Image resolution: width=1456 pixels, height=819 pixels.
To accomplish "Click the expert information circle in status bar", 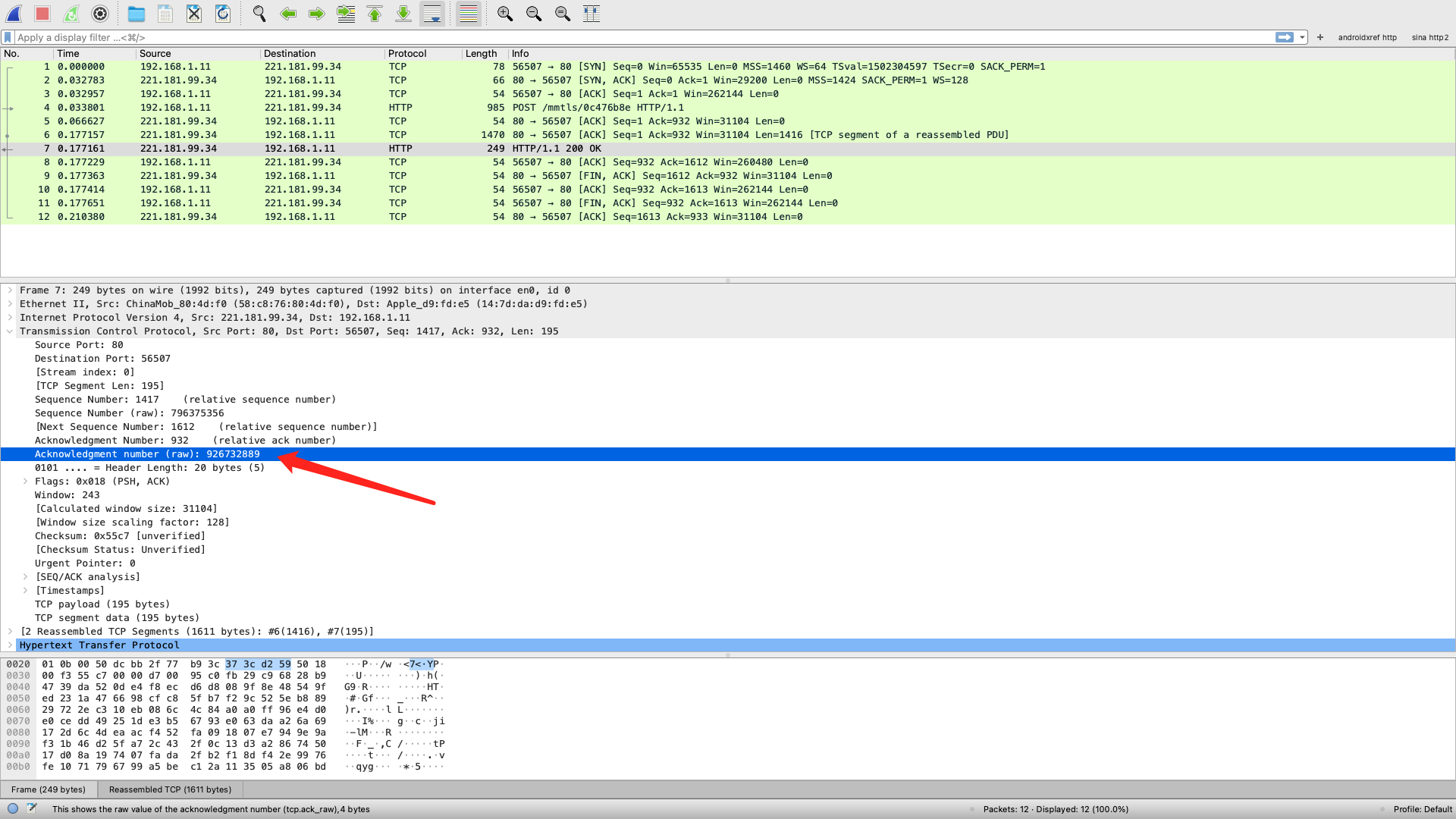I will pos(13,808).
